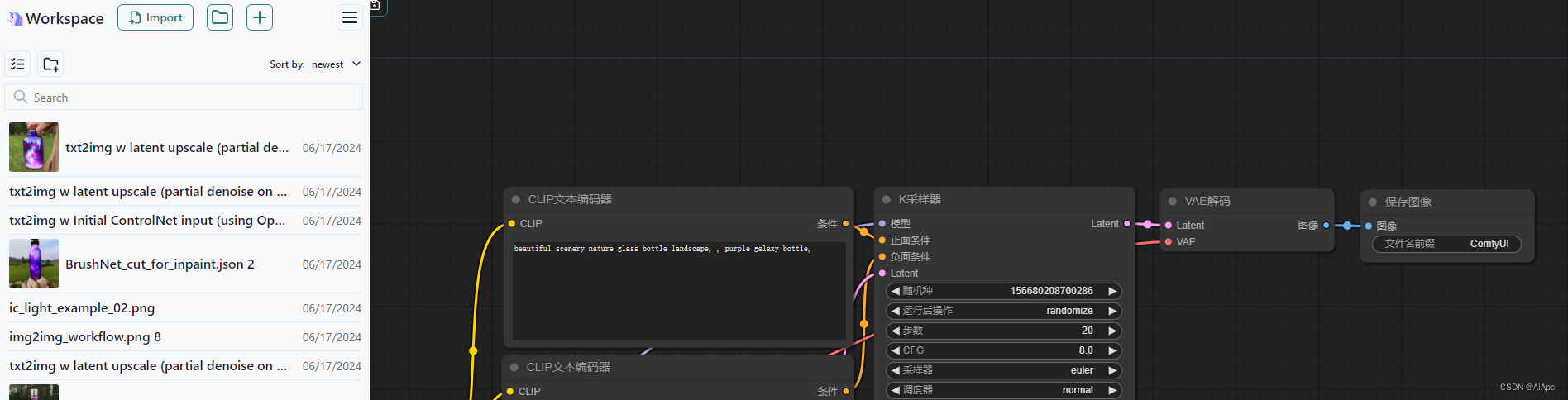Open first txt2img latent upscale thumbnail

click(x=34, y=147)
